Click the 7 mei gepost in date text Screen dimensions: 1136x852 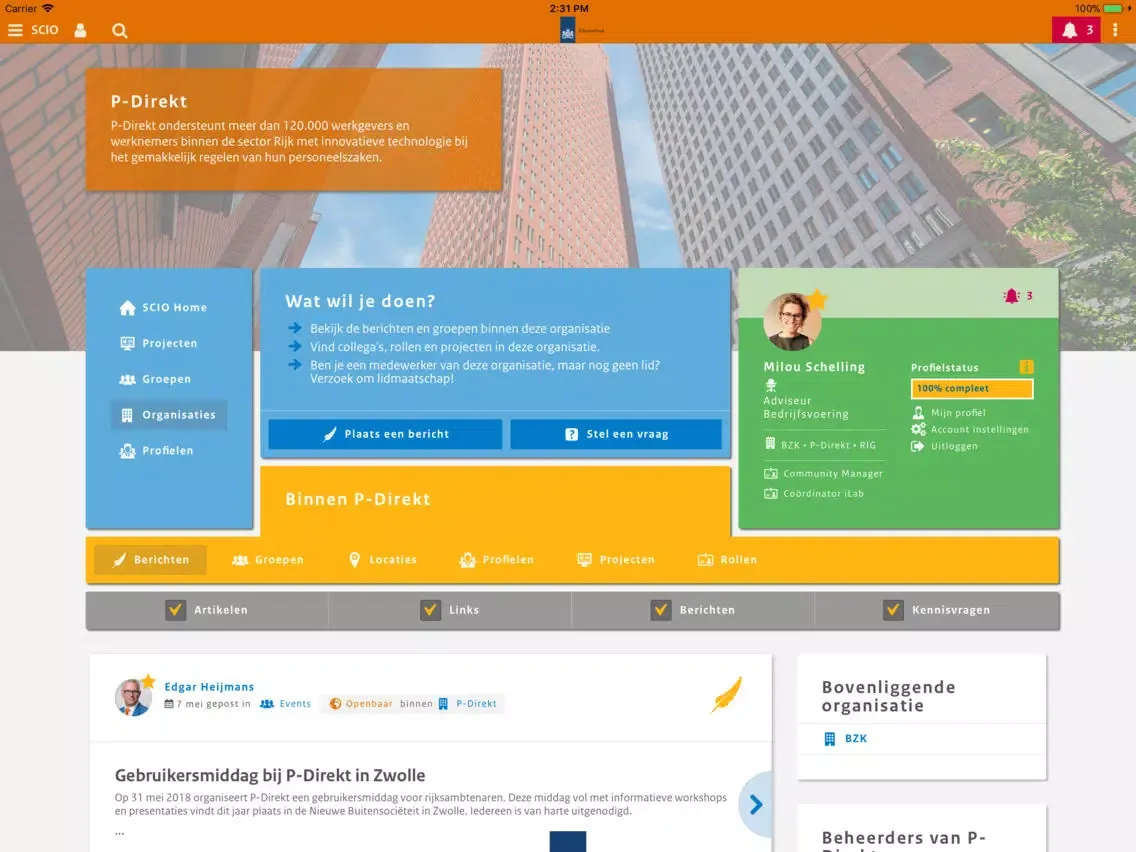coord(213,703)
